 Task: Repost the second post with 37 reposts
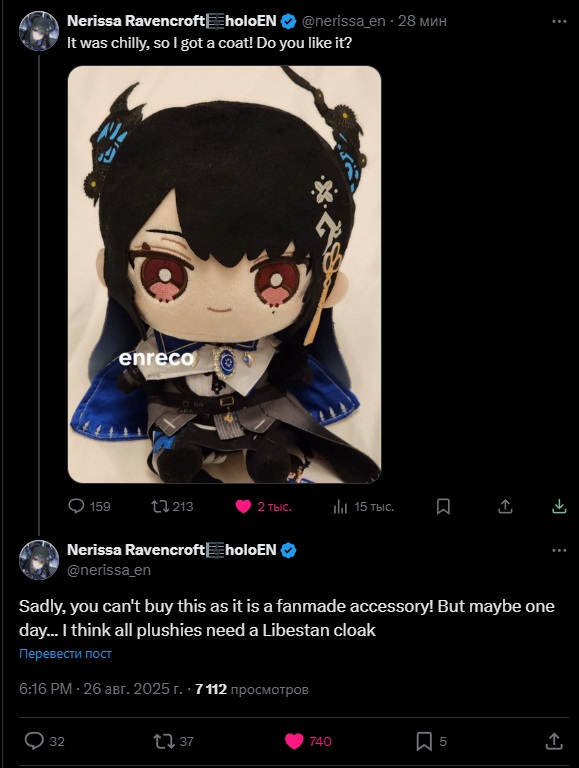point(174,741)
